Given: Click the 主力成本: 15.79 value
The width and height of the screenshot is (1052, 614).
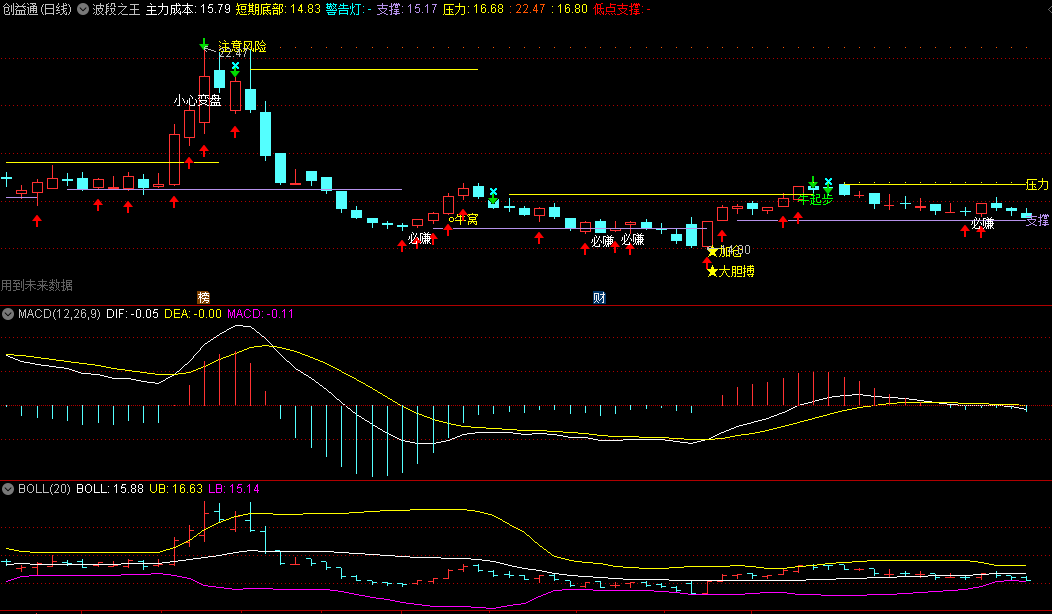Looking at the screenshot, I should click(x=188, y=9).
